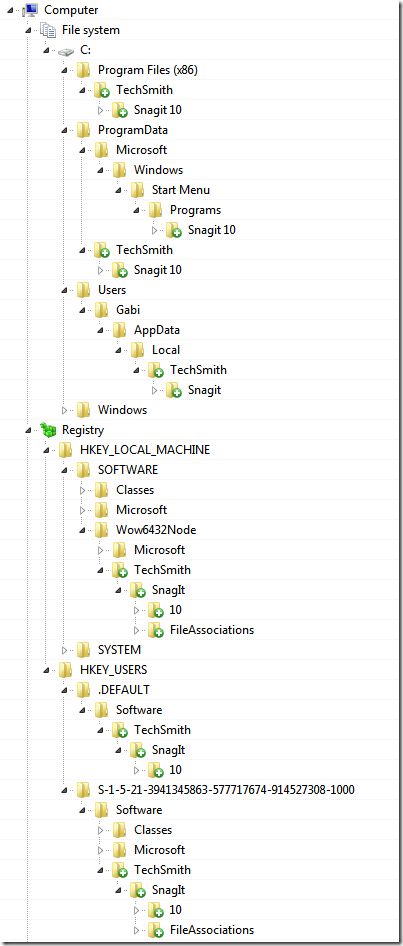
Task: Click the Gabi folder icon
Action: click(x=102, y=310)
